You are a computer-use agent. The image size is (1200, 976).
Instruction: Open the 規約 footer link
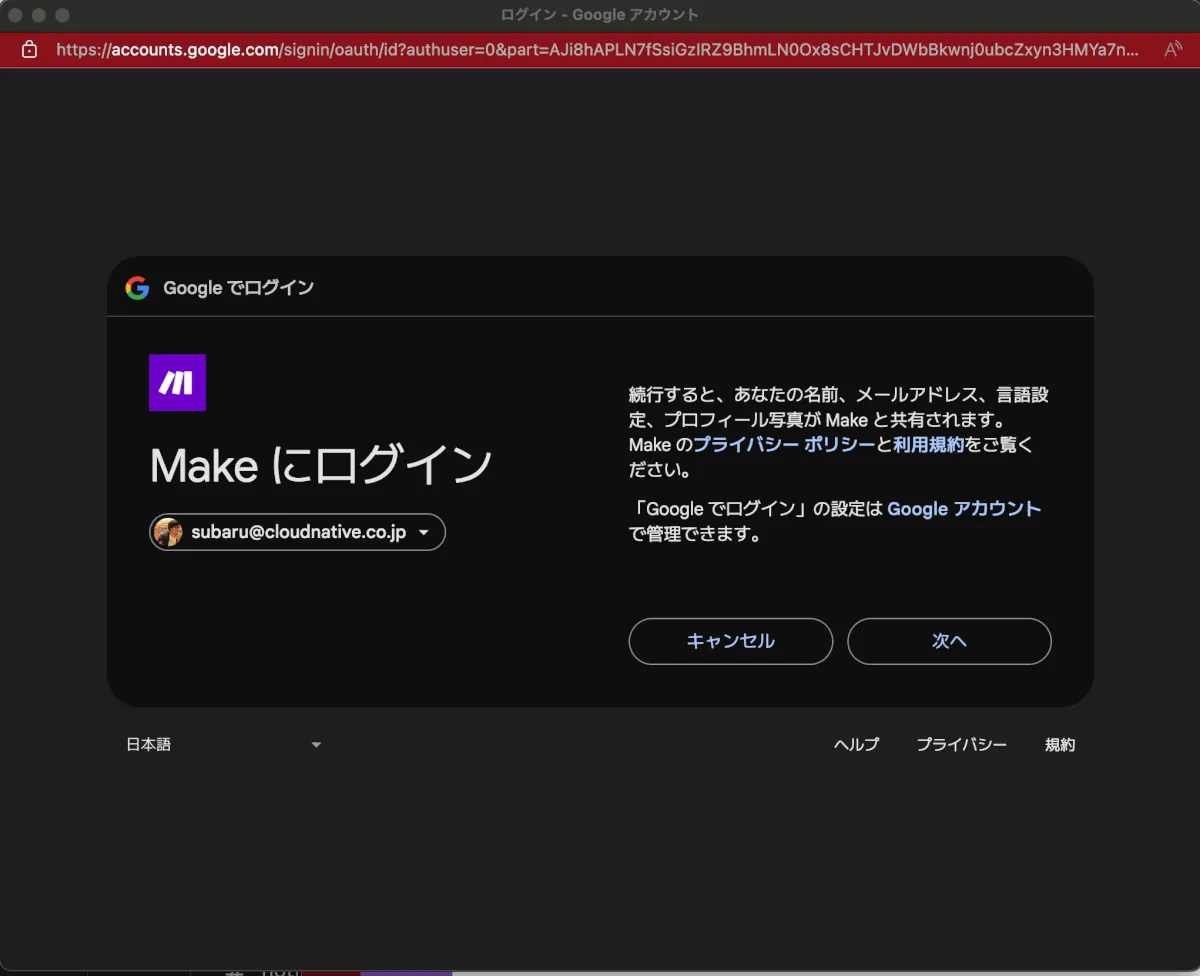tap(1059, 745)
